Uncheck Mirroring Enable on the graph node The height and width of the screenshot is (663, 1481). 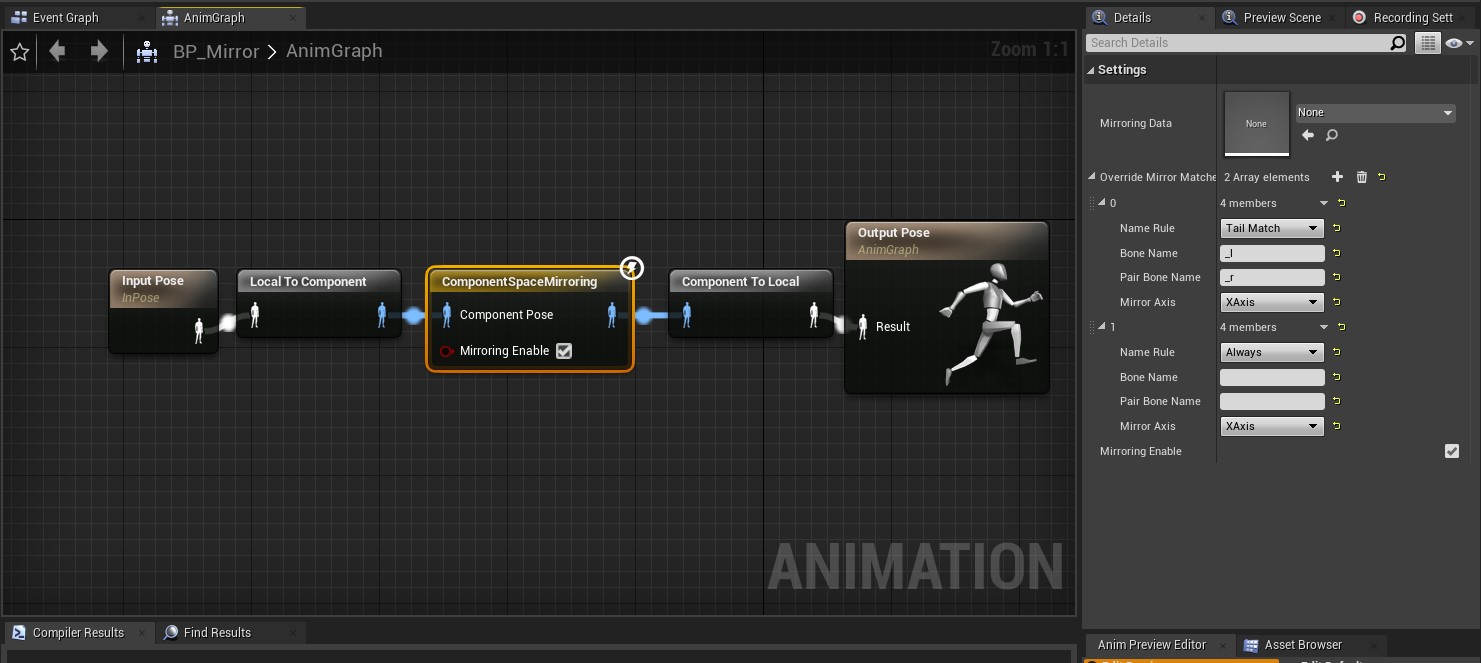tap(564, 351)
